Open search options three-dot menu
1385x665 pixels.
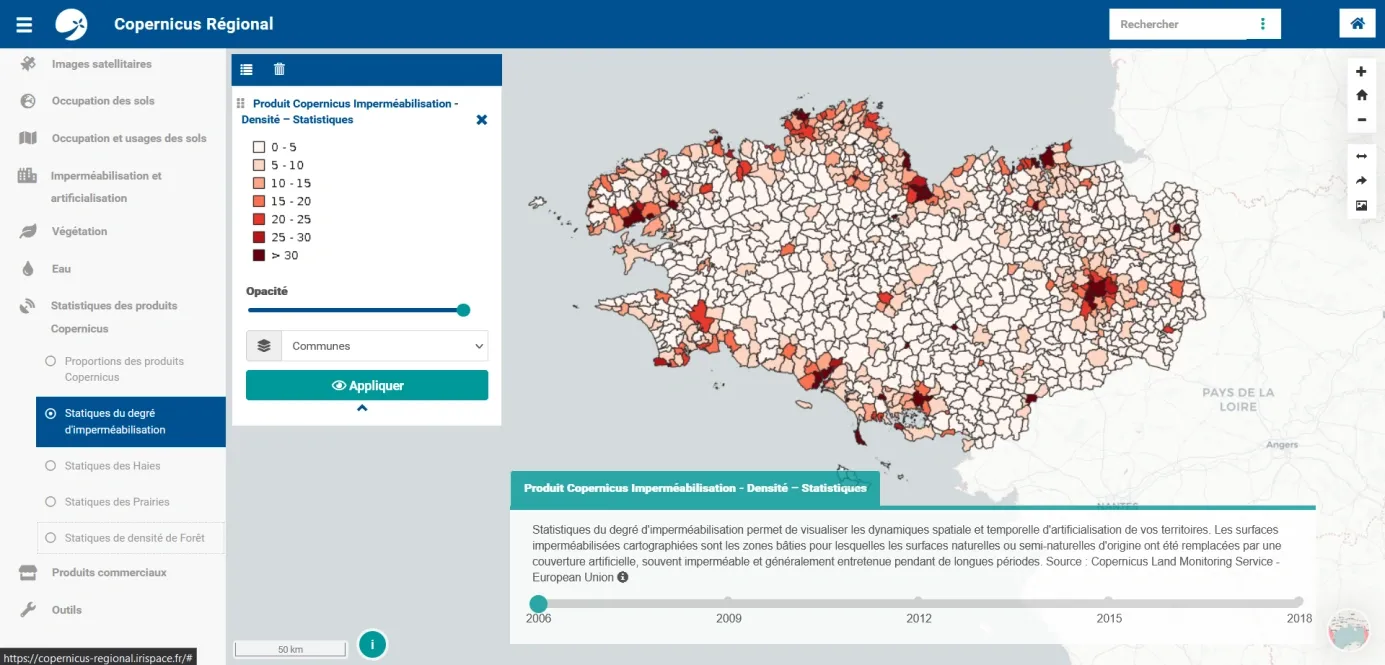point(1263,24)
